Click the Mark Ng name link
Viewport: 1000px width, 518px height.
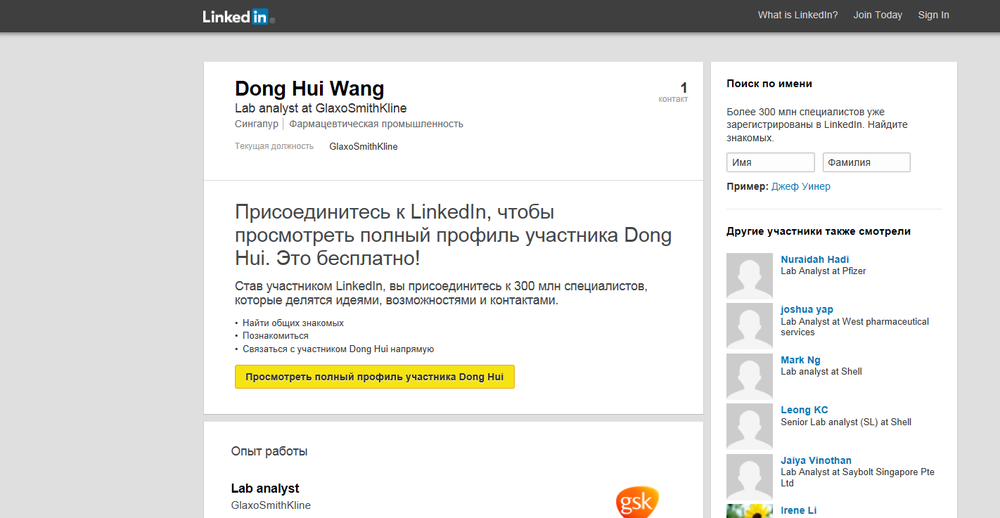[800, 360]
